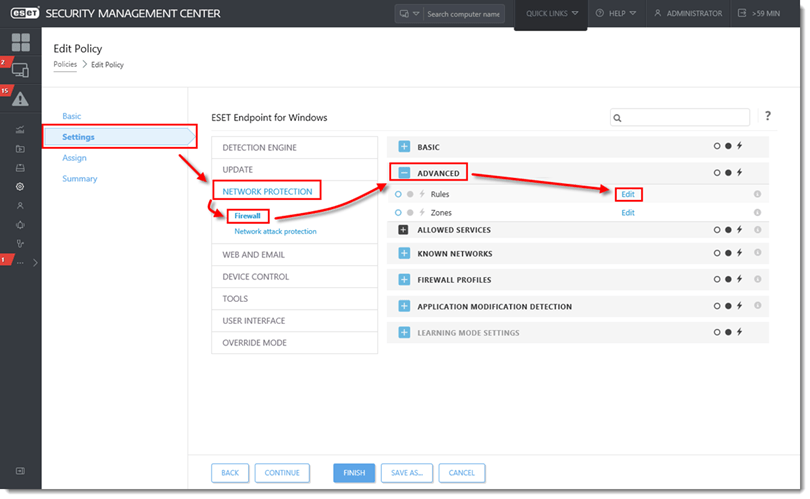Open the Help dropdown menu
Screen dimensions: 810x499
coord(616,13)
